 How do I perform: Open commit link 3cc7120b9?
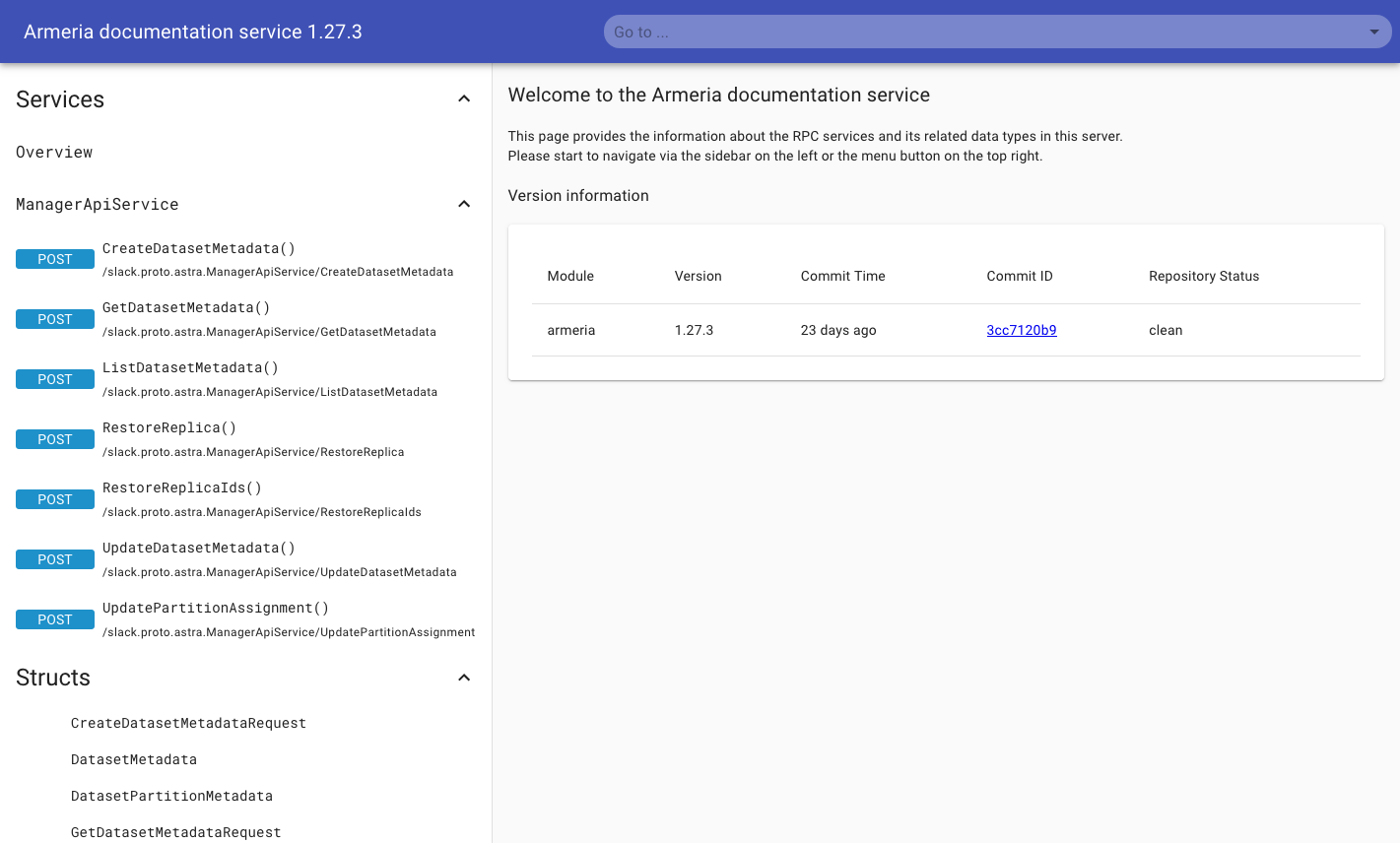(x=1022, y=330)
